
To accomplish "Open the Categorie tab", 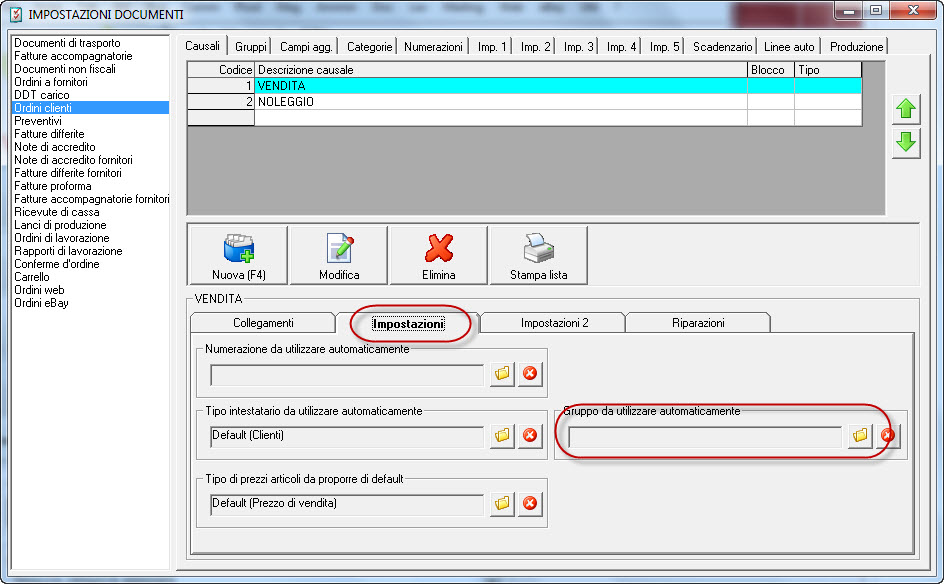I will 369,47.
